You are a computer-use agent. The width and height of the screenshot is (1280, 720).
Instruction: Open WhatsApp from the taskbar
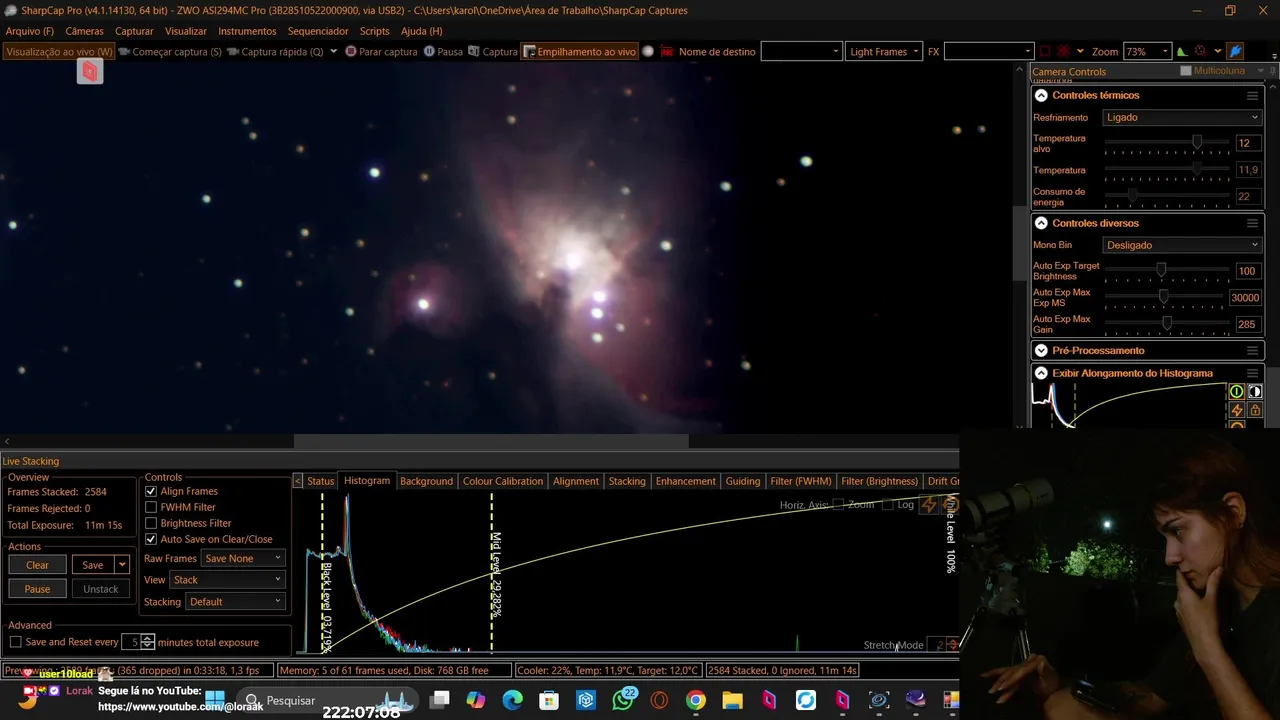click(623, 700)
